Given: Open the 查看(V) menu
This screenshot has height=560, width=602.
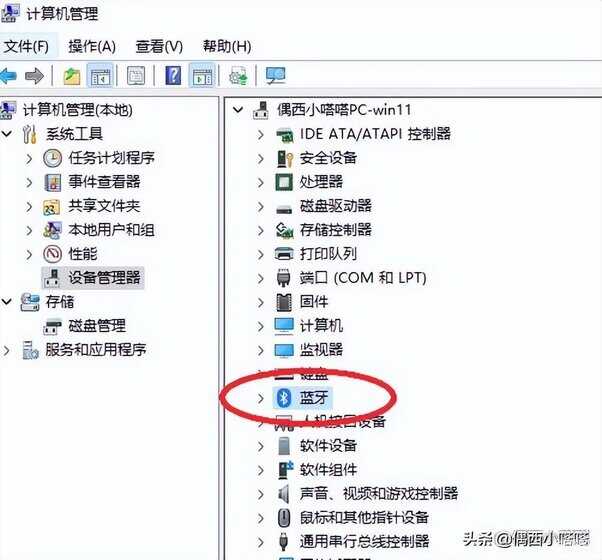Looking at the screenshot, I should tap(159, 46).
